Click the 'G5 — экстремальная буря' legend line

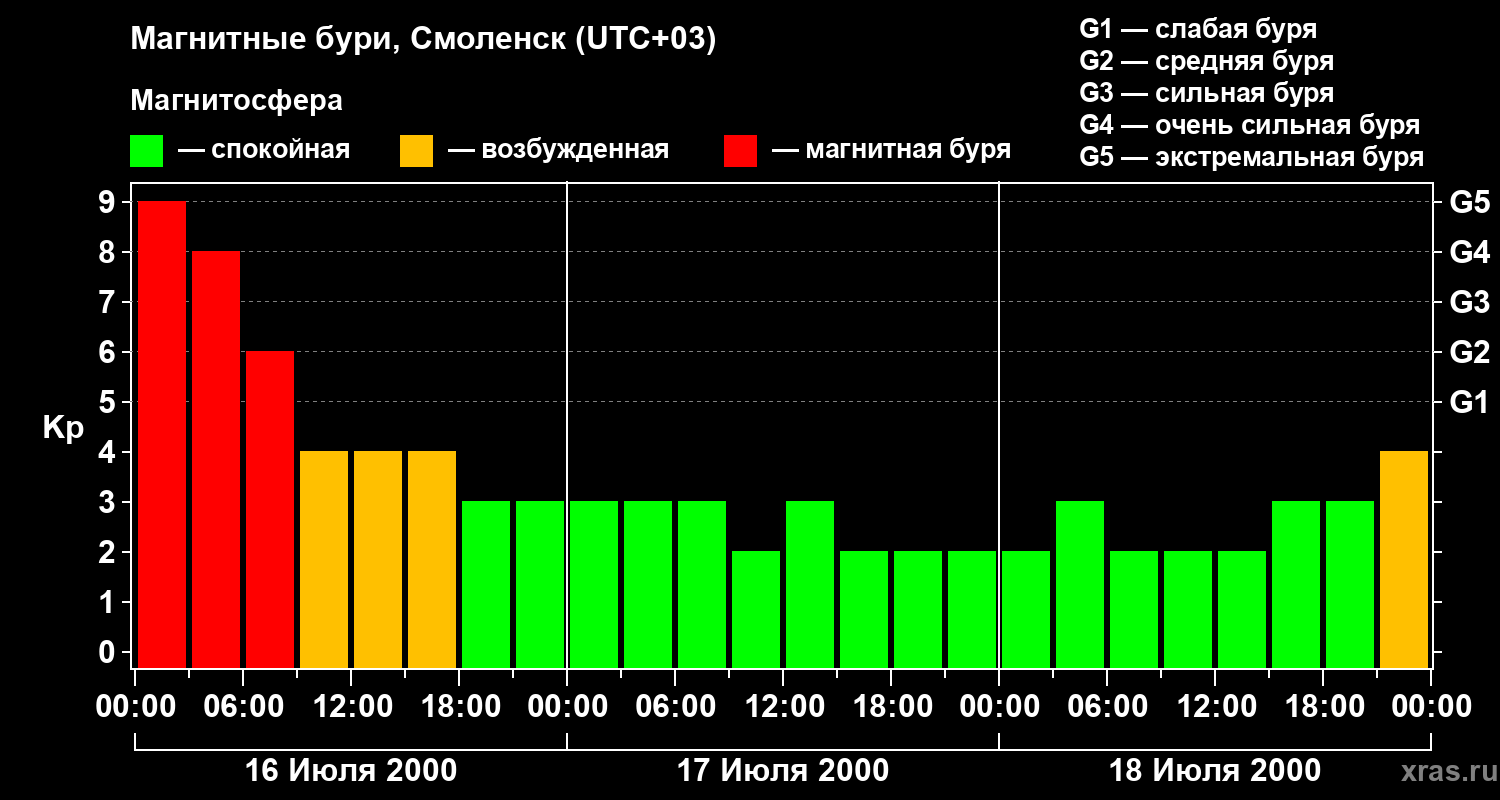coord(1251,157)
